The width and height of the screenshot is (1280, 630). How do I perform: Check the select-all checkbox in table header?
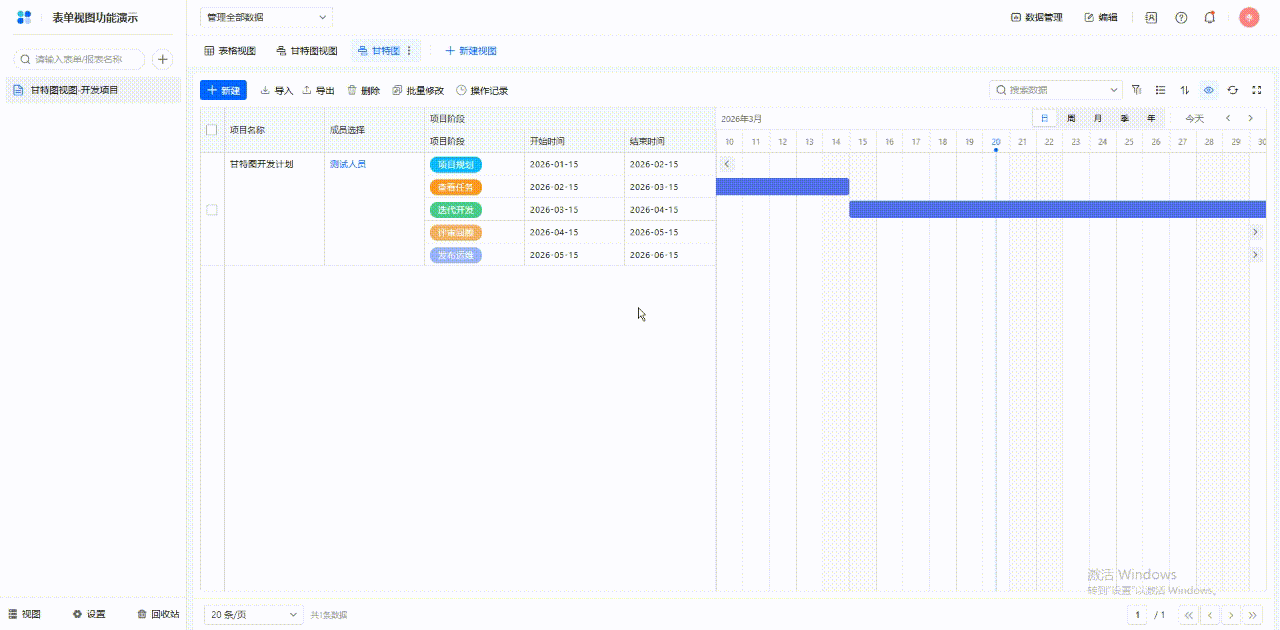click(211, 130)
